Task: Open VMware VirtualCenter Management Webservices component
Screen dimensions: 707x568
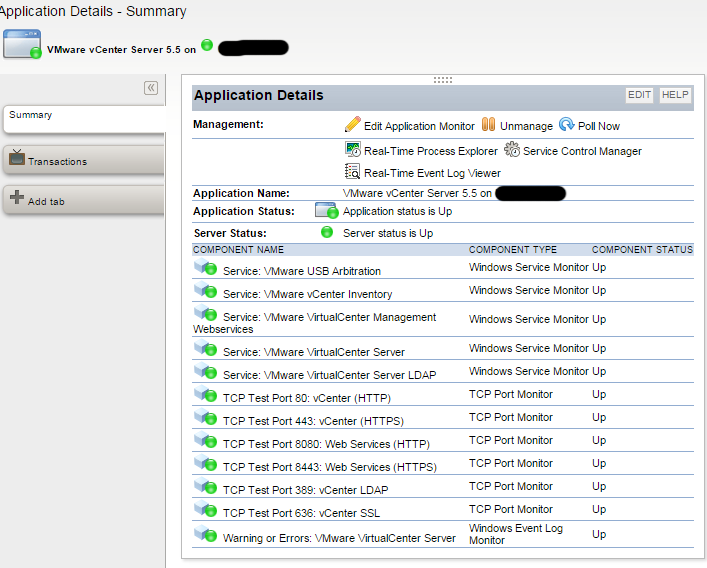Action: click(315, 323)
